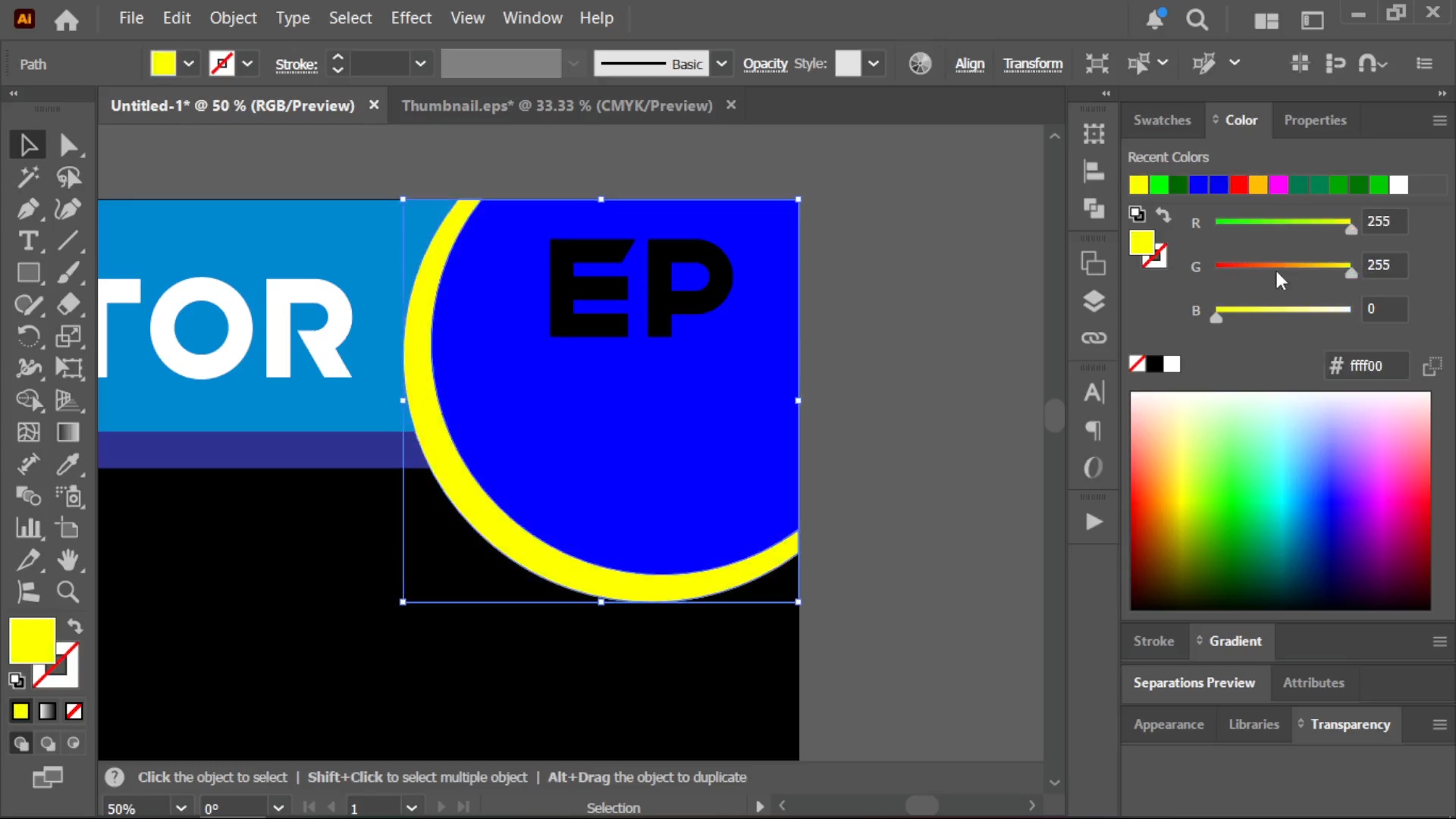Select the Column Graph tool

tap(28, 529)
